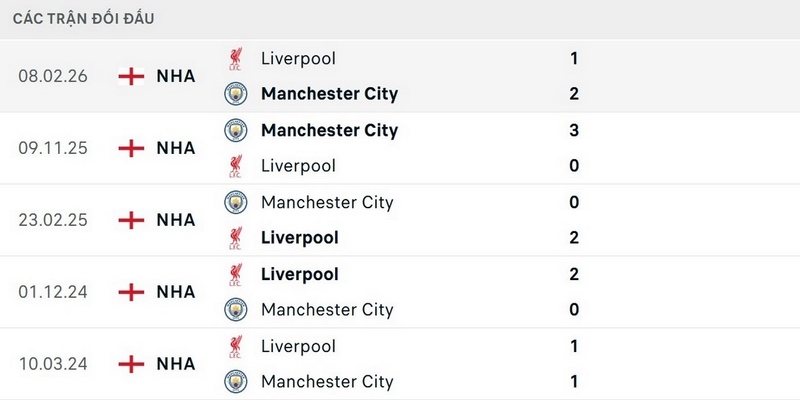The image size is (800, 400).
Task: Click England flag beside the 08.02.26 date
Action: pos(131,76)
